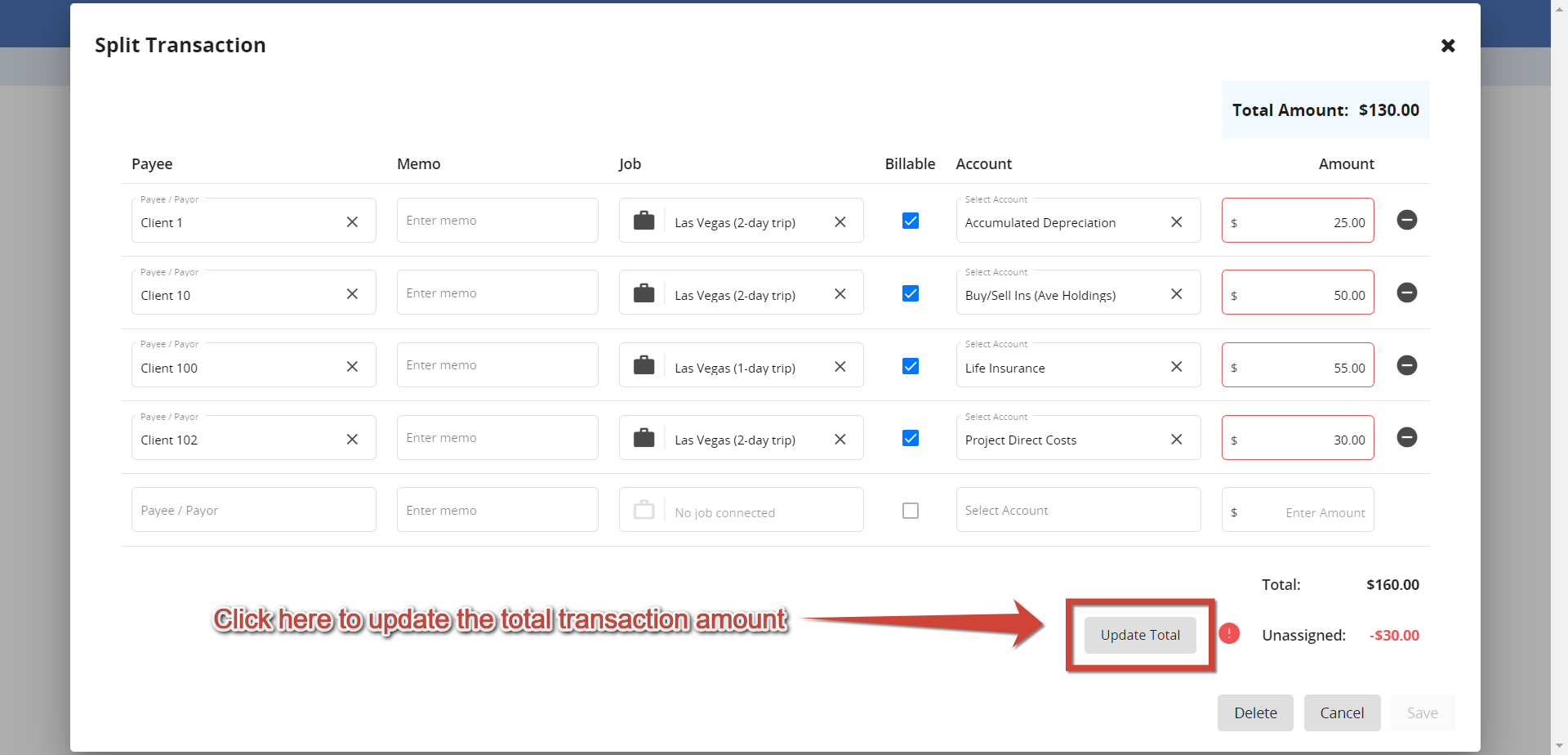This screenshot has width=1568, height=755.
Task: Click the disabled Save button
Action: [x=1422, y=713]
